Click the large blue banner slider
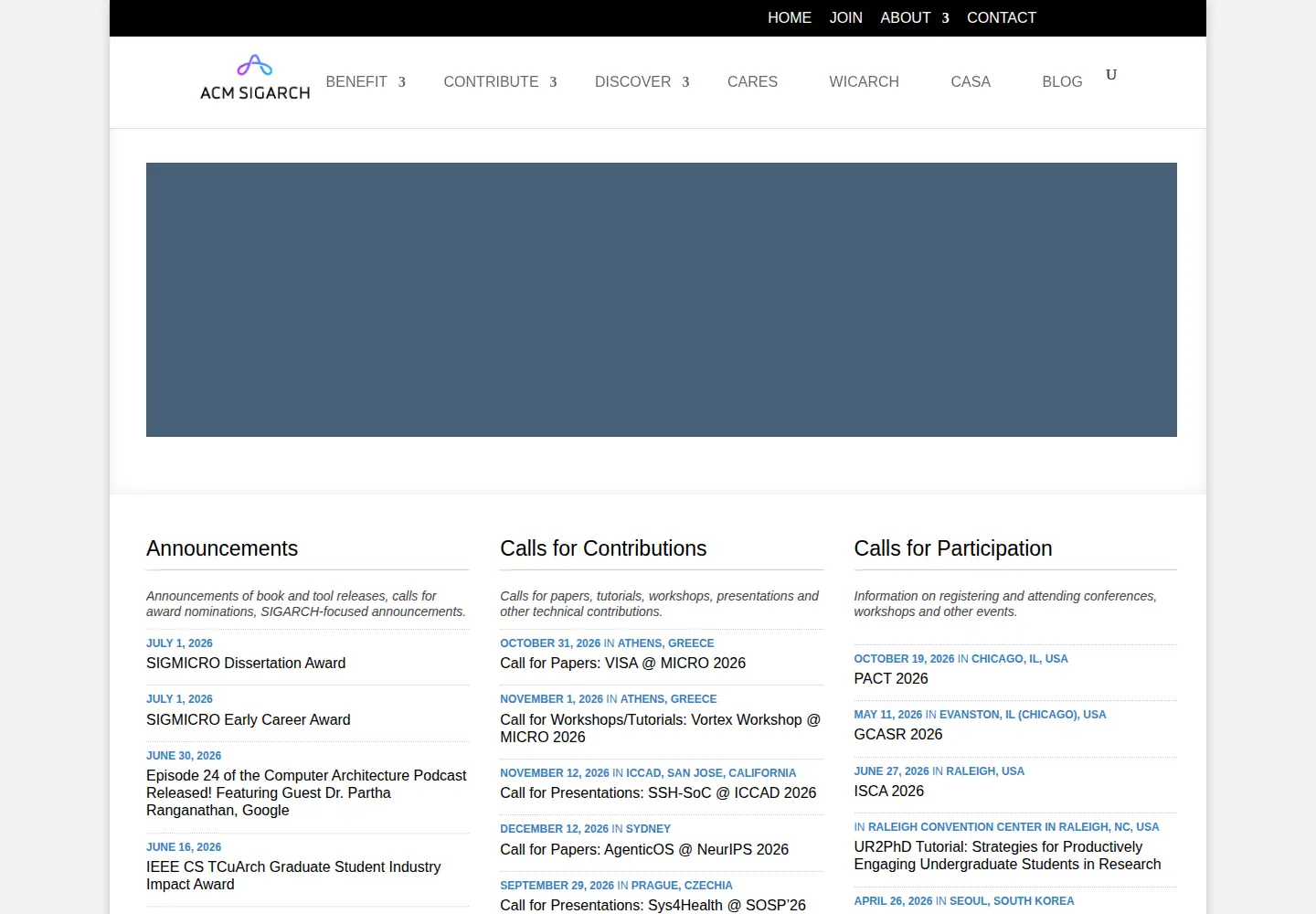Viewport: 1316px width, 914px height. [662, 300]
